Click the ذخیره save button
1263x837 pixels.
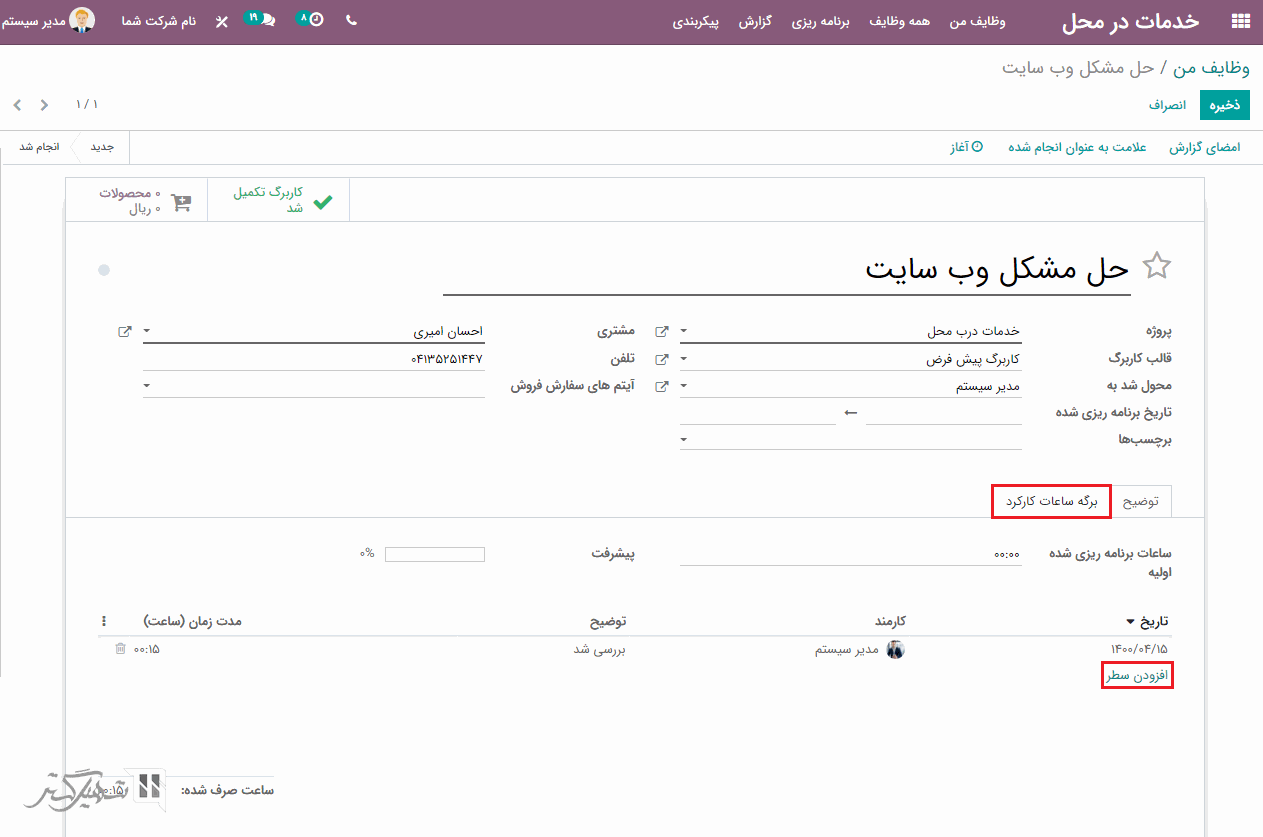pyautogui.click(x=1225, y=105)
